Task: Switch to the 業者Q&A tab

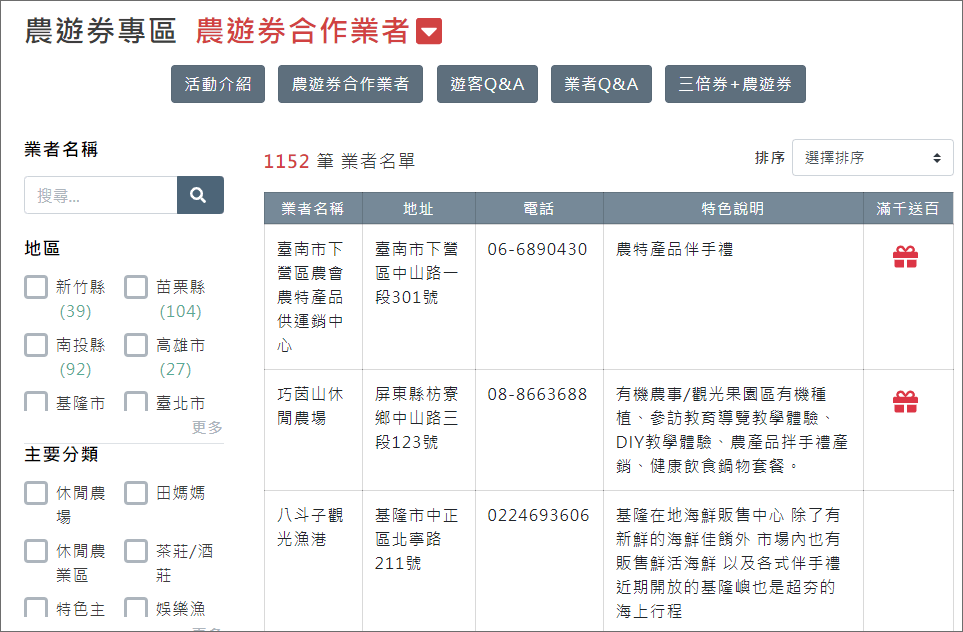Action: click(601, 84)
